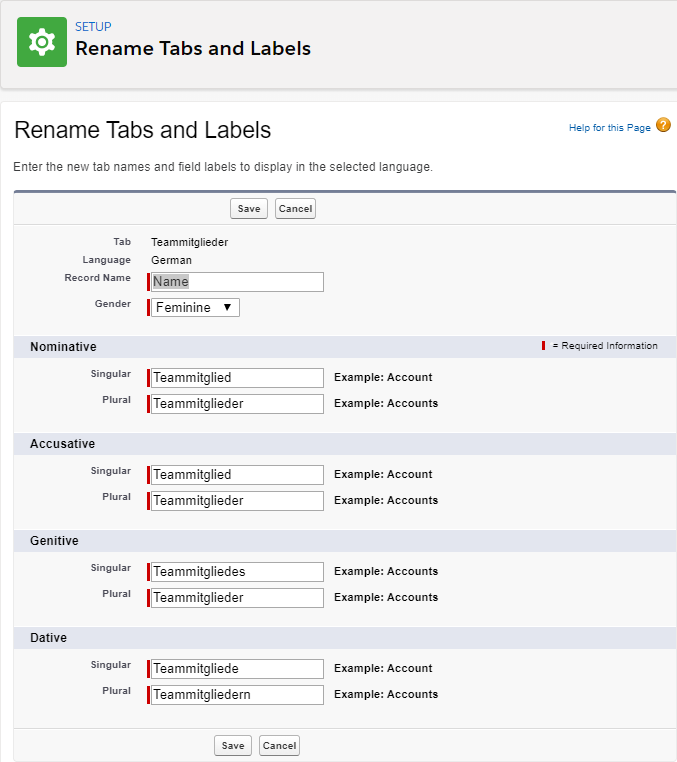Click the top Cancel button
Screen dimensions: 677x762
(295, 209)
